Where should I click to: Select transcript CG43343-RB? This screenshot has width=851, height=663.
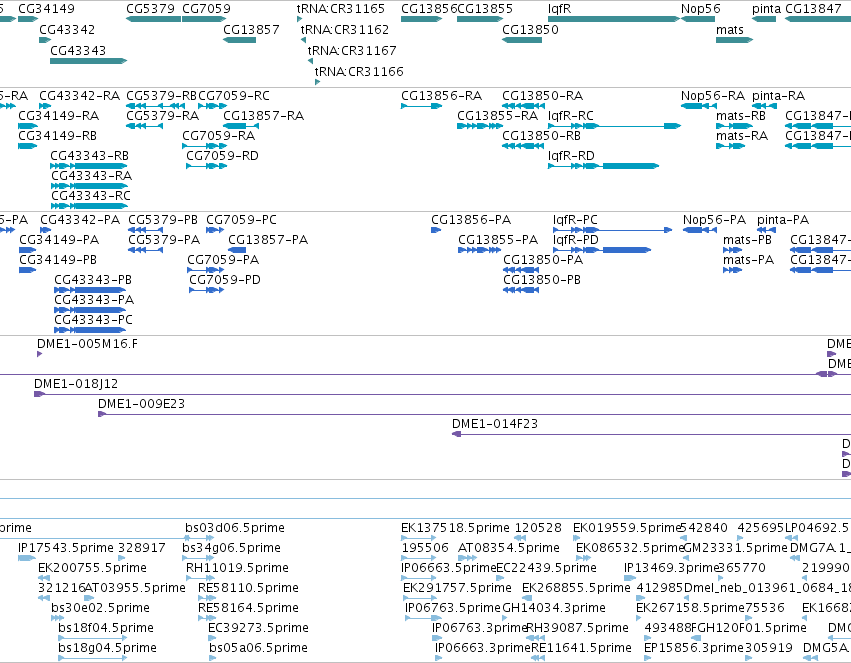(90, 156)
